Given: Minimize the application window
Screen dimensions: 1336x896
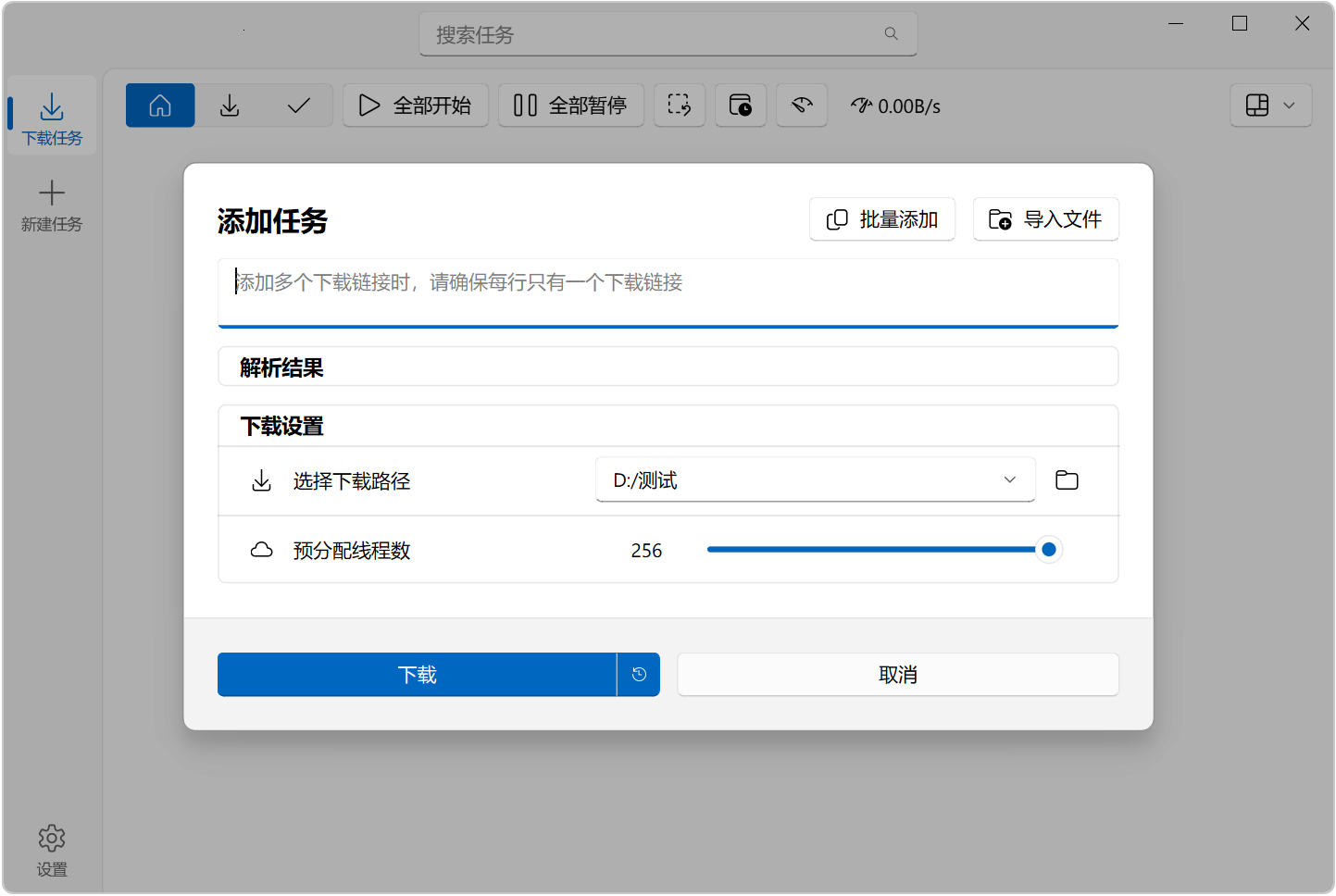Looking at the screenshot, I should tap(1176, 24).
